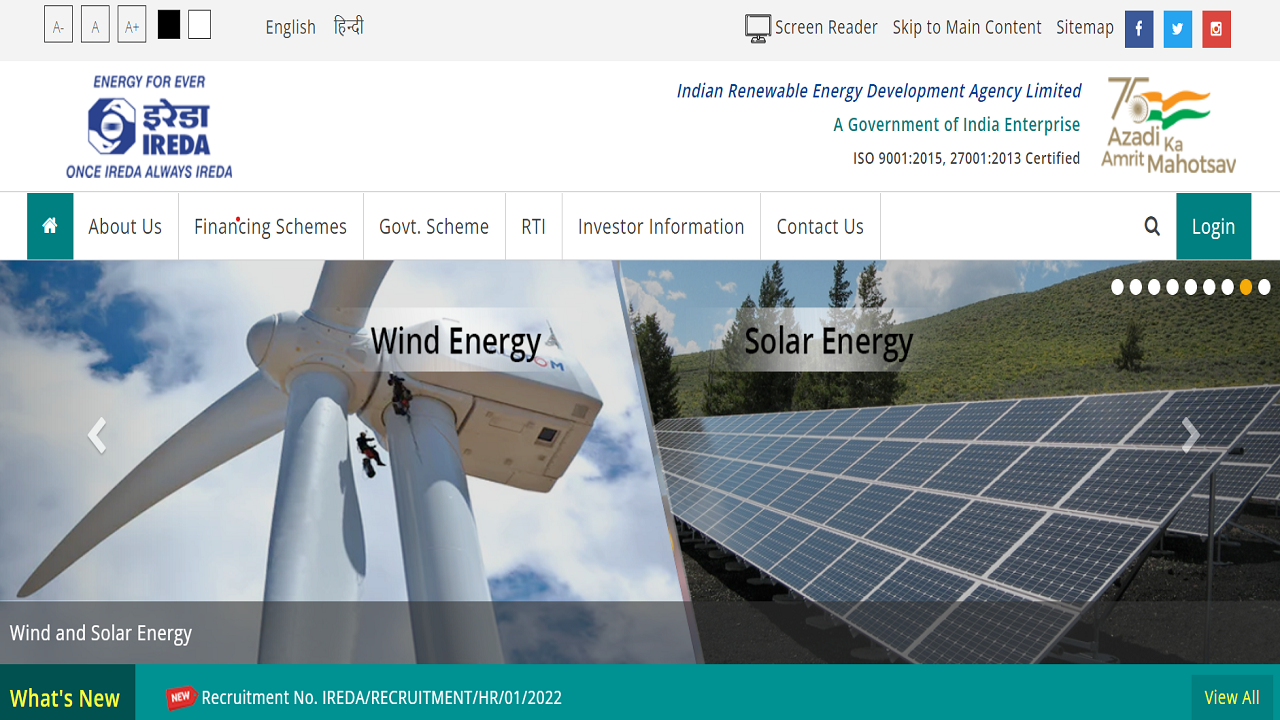Expand the About Us menu

click(x=125, y=227)
